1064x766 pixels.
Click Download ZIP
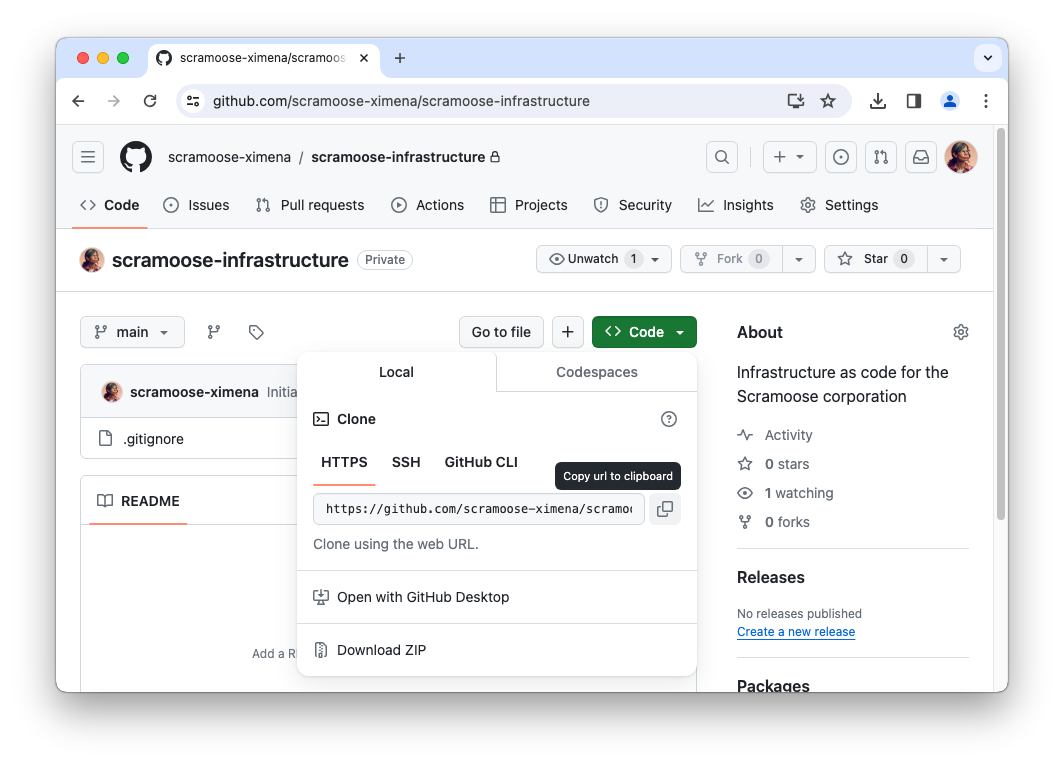(381, 650)
